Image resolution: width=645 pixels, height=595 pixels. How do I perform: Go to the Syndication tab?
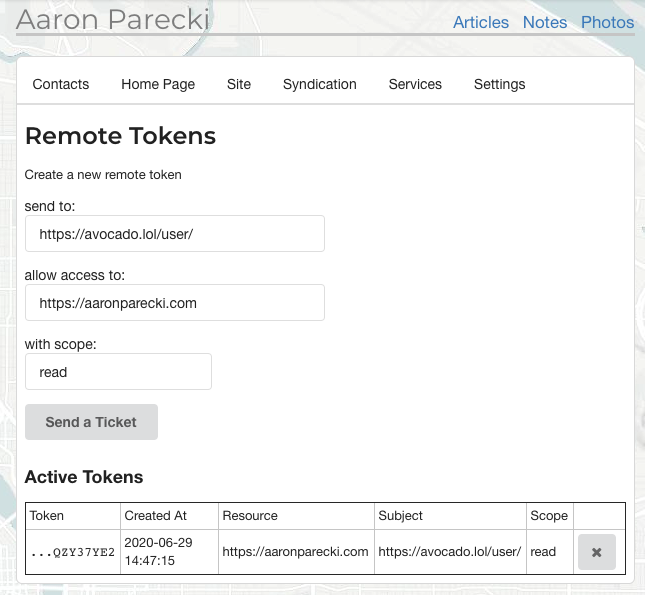click(x=320, y=84)
